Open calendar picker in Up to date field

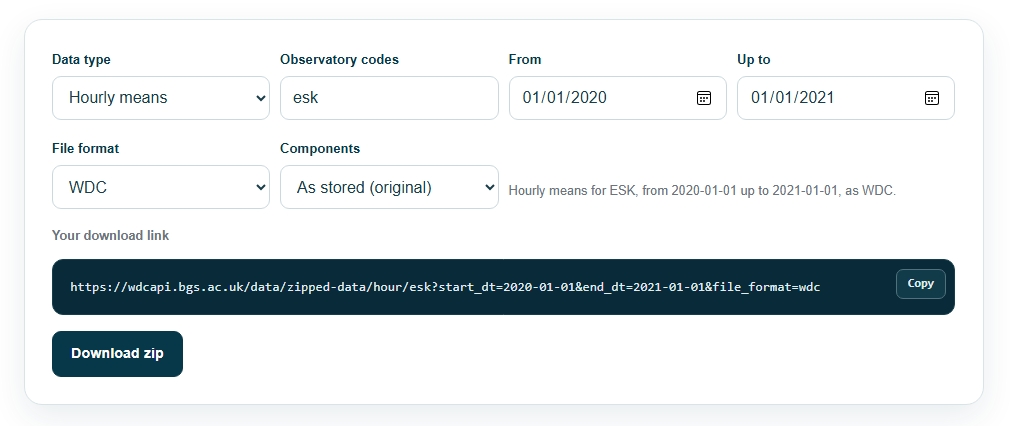(x=931, y=98)
